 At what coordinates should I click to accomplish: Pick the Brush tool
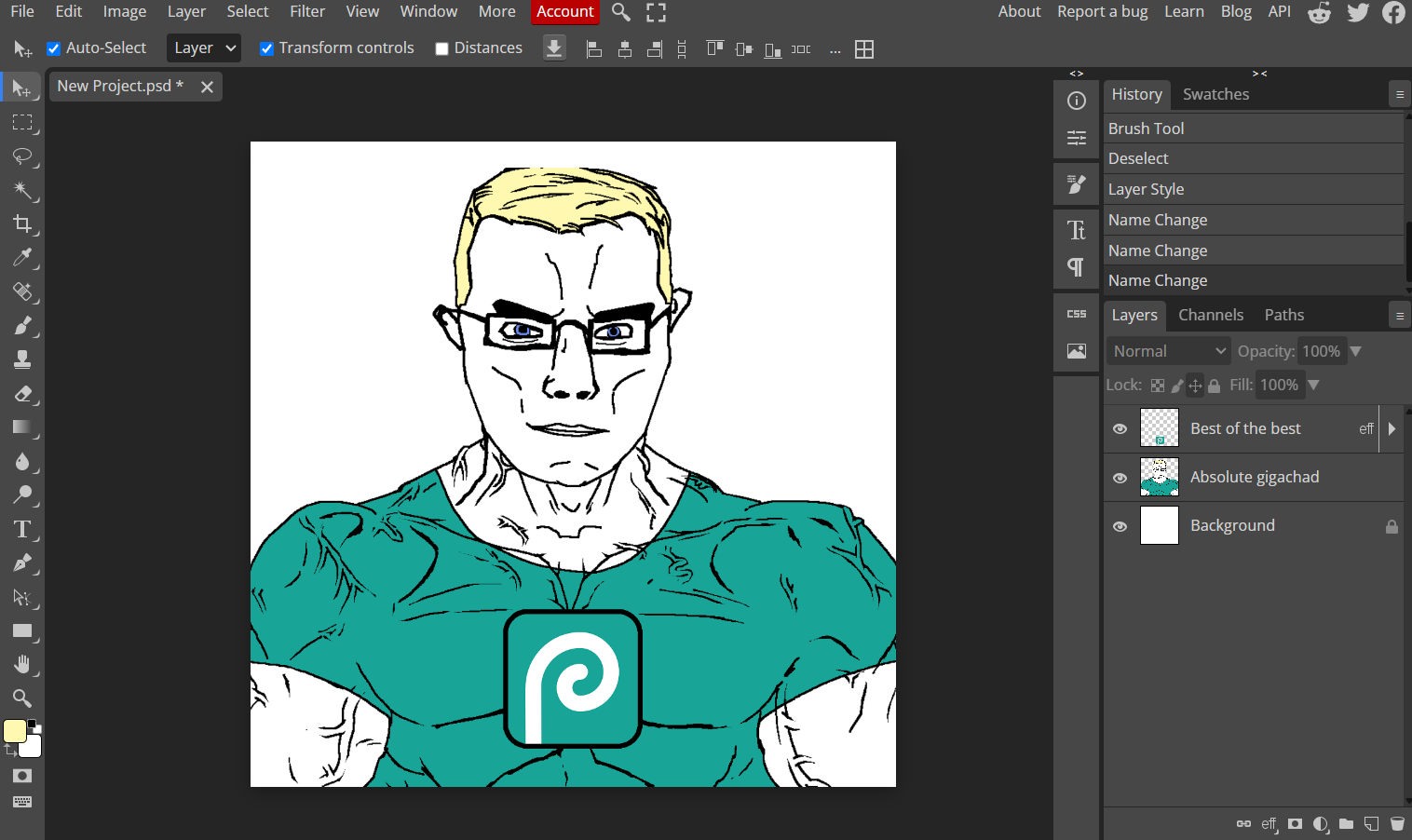click(21, 325)
